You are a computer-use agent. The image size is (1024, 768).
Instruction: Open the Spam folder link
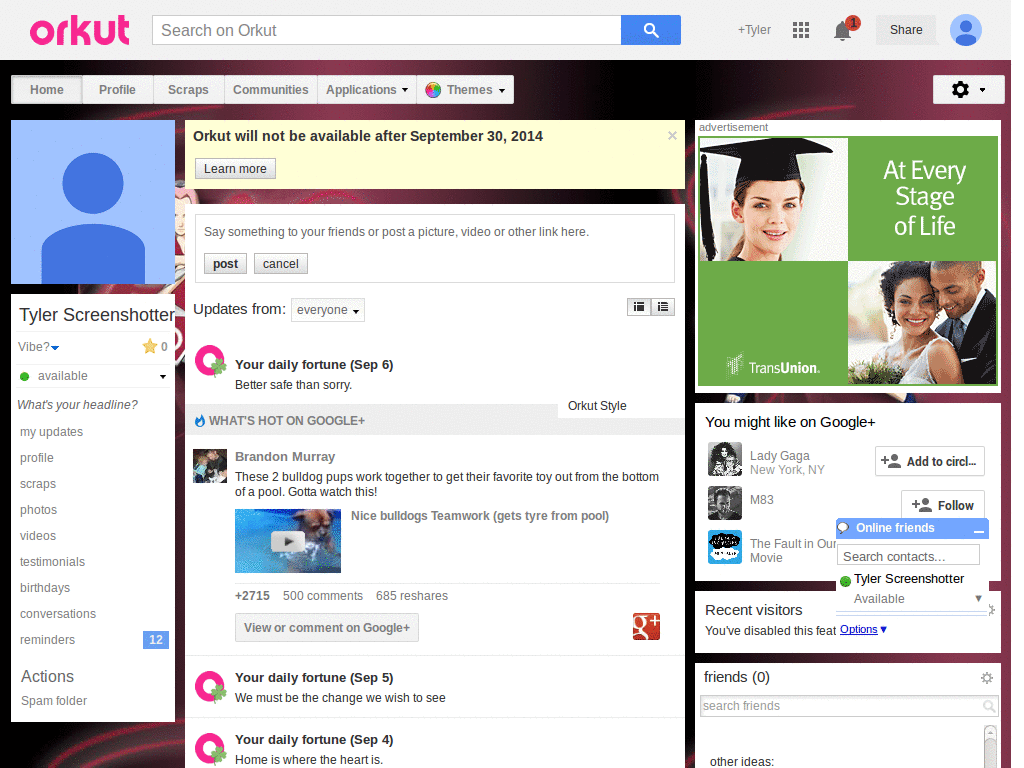click(54, 701)
